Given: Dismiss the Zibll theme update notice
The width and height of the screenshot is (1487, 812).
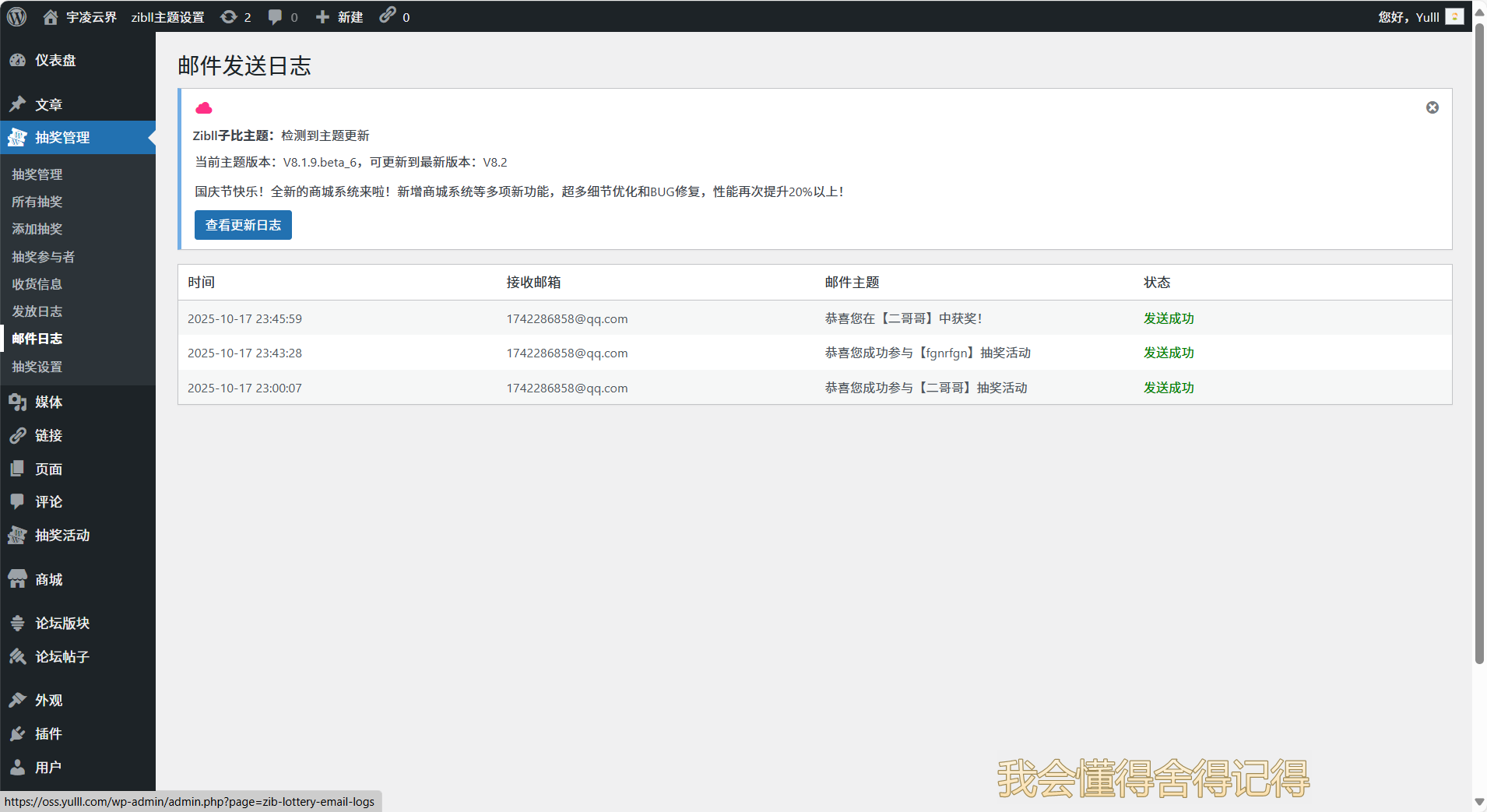Looking at the screenshot, I should [1432, 107].
